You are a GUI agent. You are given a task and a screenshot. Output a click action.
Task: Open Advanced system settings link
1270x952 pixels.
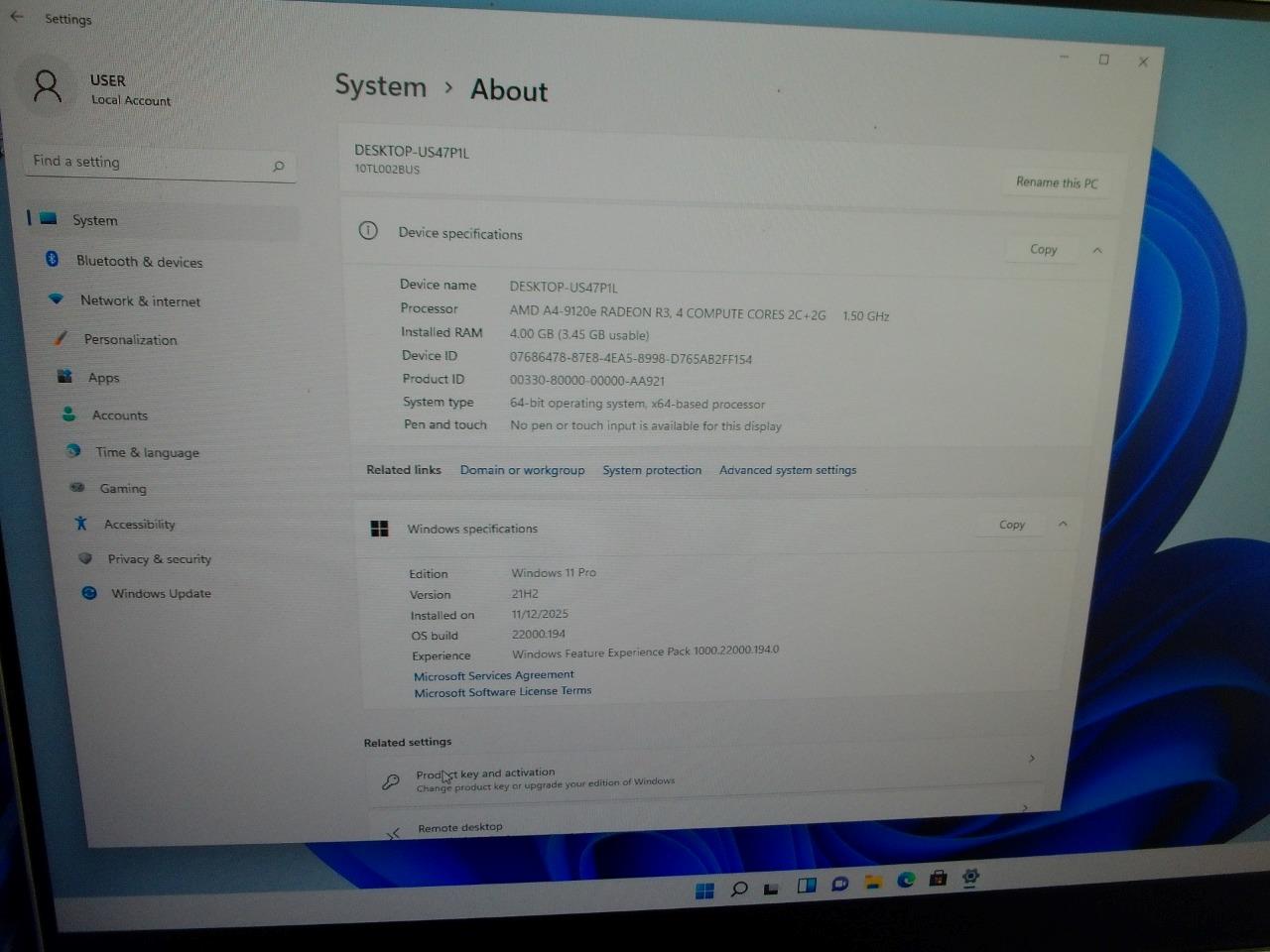788,471
